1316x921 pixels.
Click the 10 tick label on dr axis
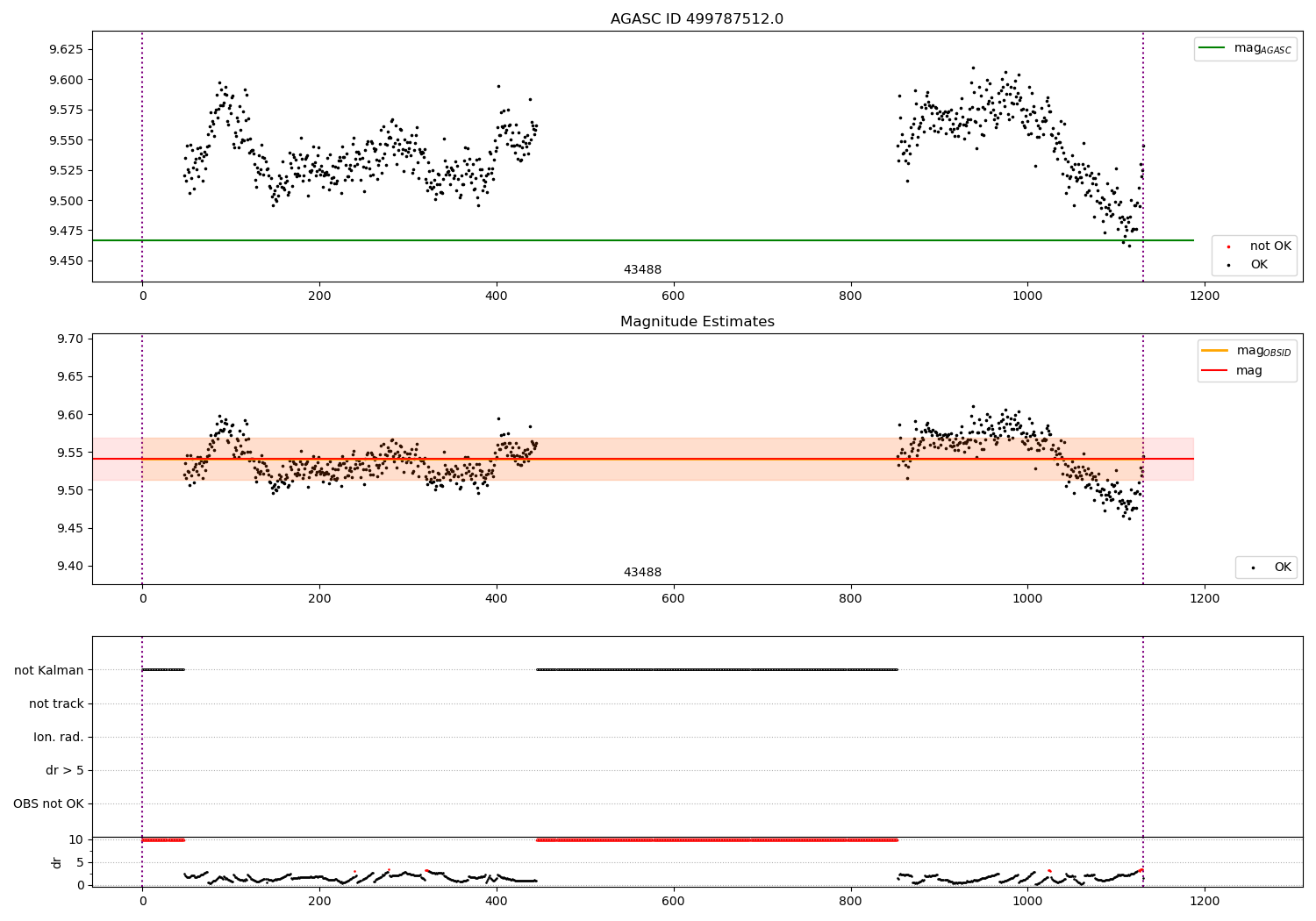pyautogui.click(x=76, y=840)
